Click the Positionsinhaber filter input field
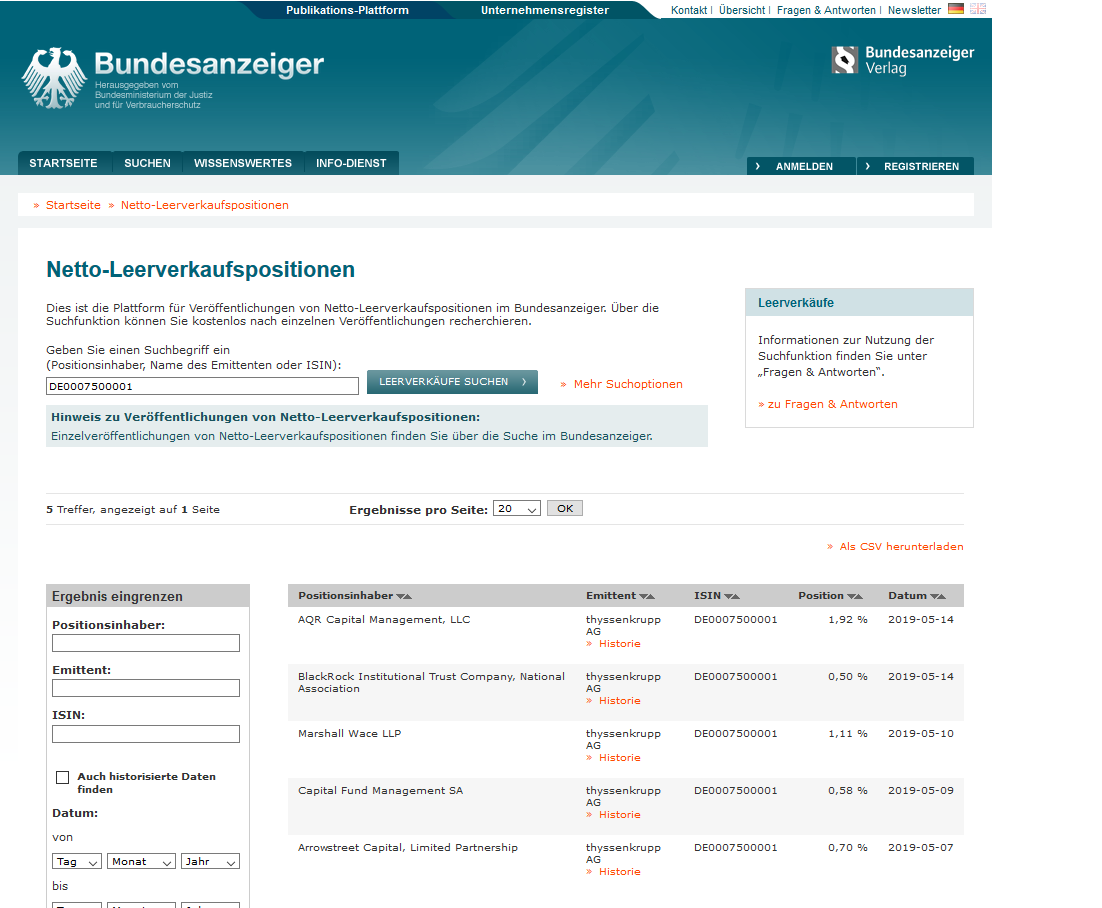This screenshot has width=1102, height=908. coord(146,643)
